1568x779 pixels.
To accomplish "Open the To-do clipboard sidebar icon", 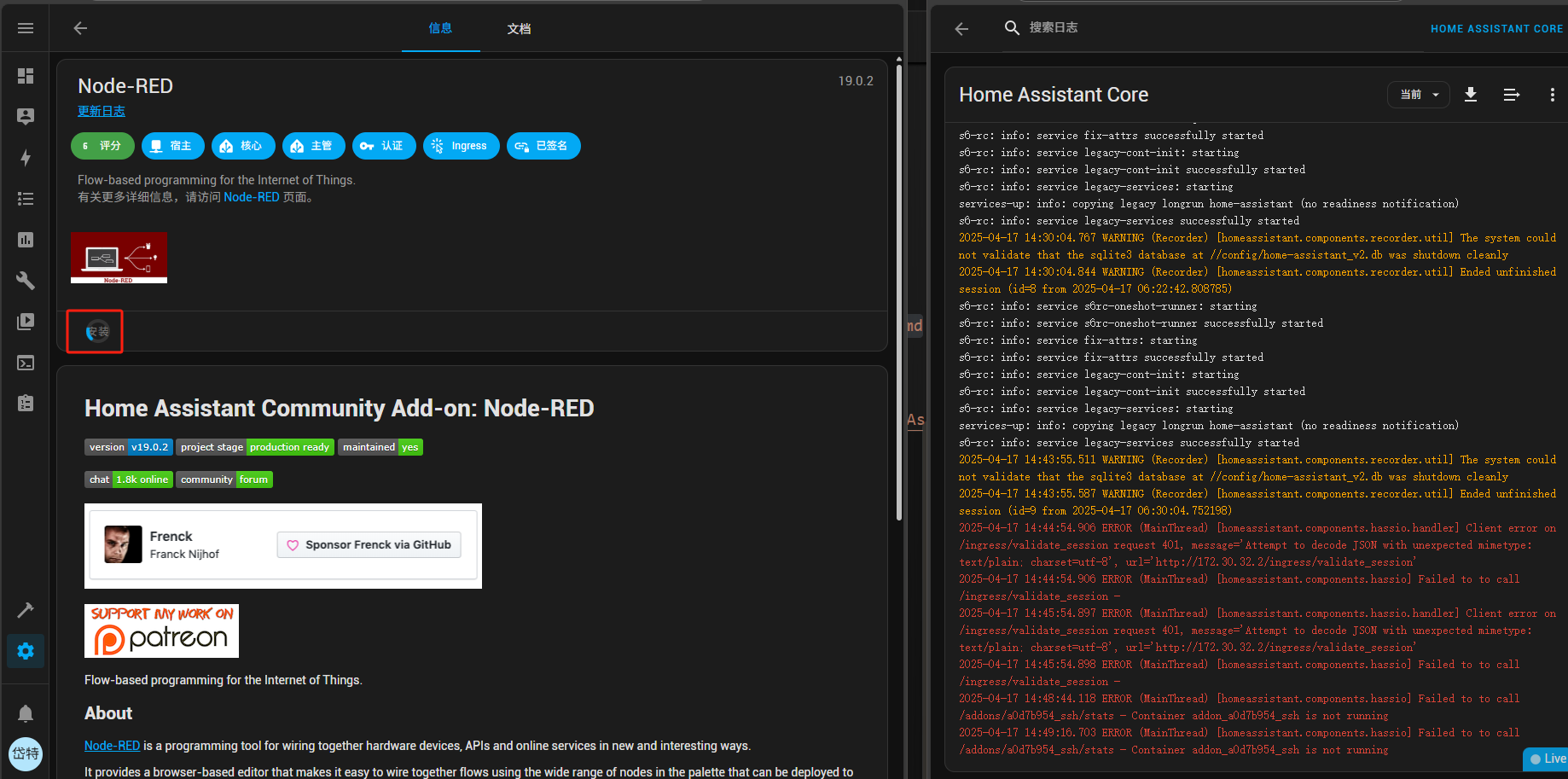I will click(26, 404).
